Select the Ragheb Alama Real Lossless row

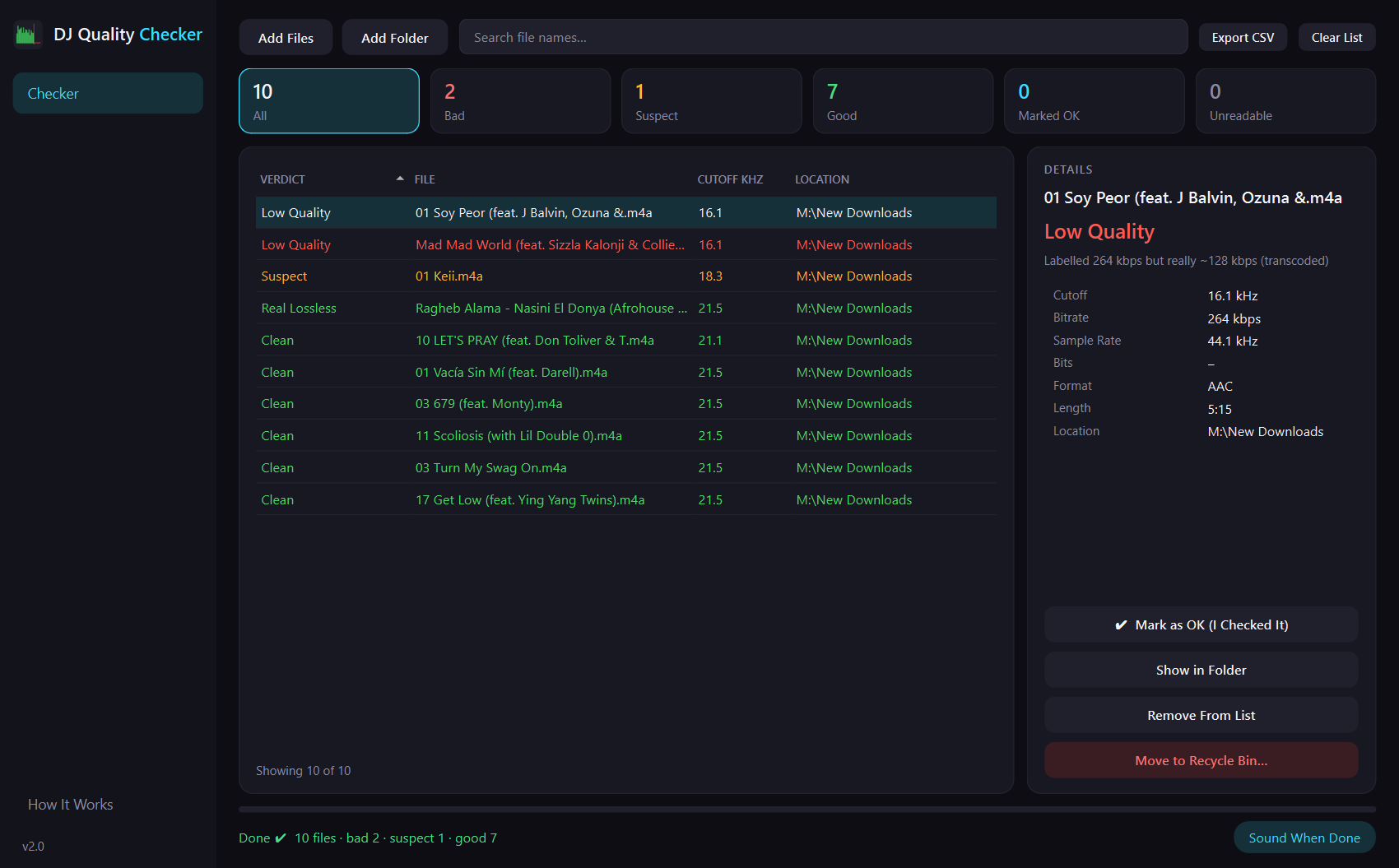click(x=626, y=309)
